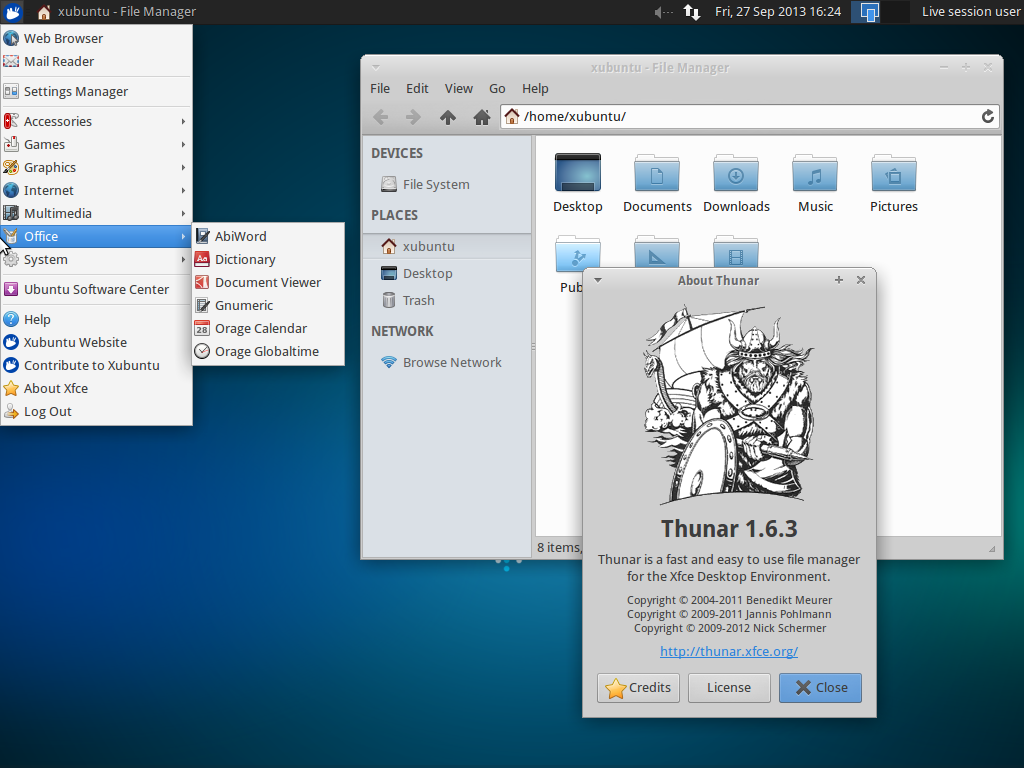This screenshot has width=1024, height=768.
Task: Open the File menu in Thunar
Action: pyautogui.click(x=379, y=88)
